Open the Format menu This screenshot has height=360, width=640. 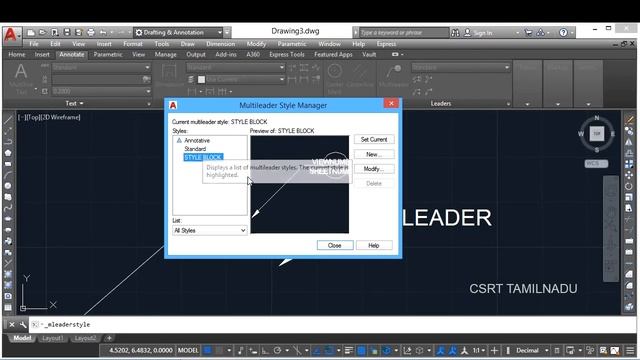133,44
